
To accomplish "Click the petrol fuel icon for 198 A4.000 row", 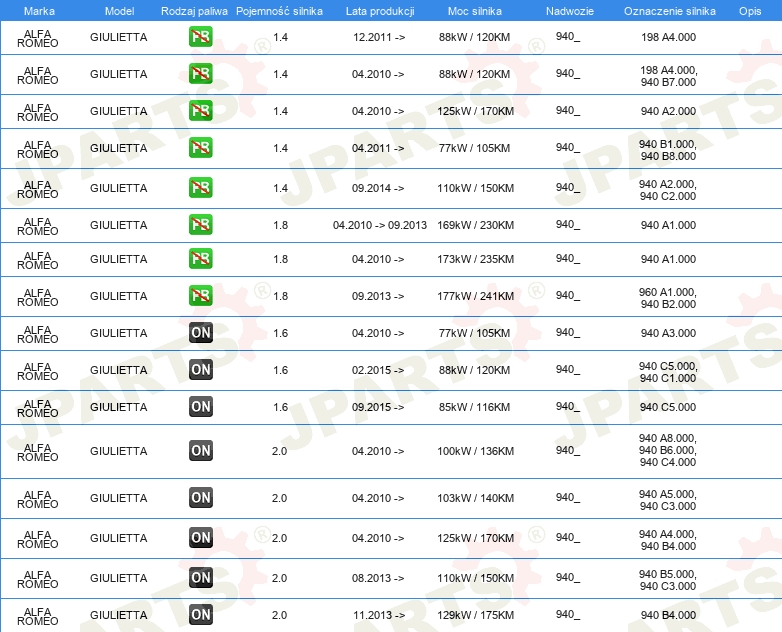I will tap(200, 37).
